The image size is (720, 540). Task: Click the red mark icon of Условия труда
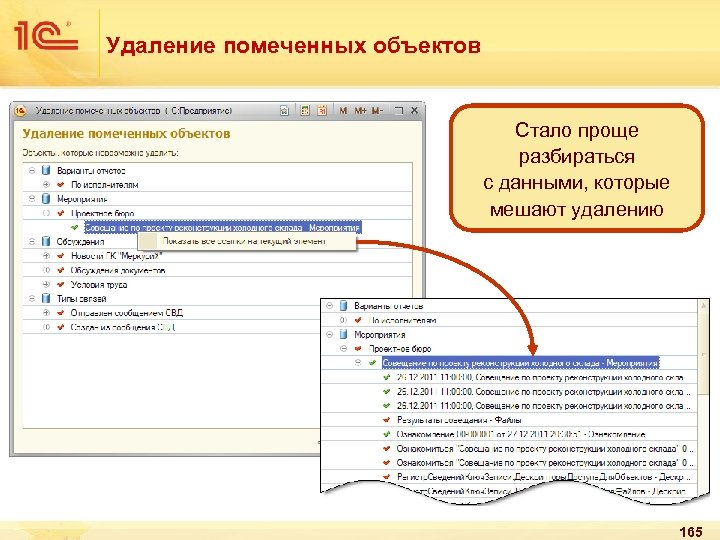[61, 284]
